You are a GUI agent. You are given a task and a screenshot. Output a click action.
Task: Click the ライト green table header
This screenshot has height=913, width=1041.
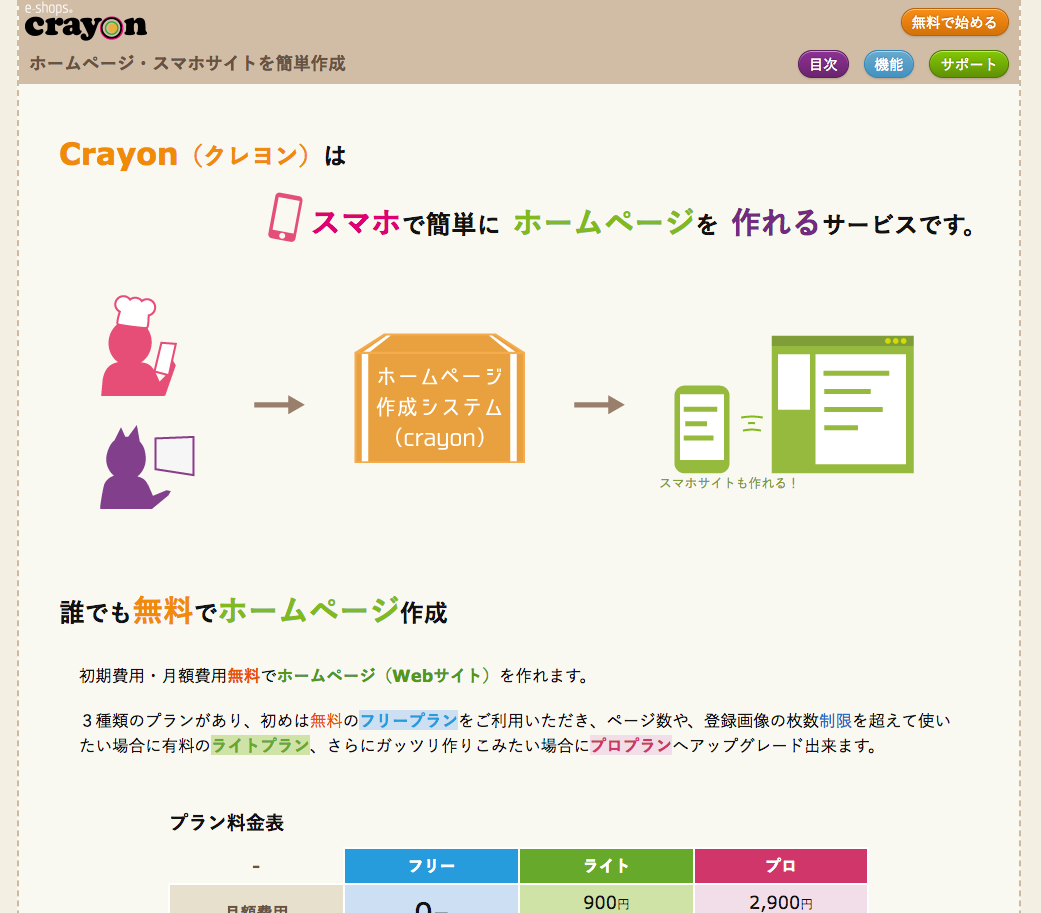coord(606,866)
